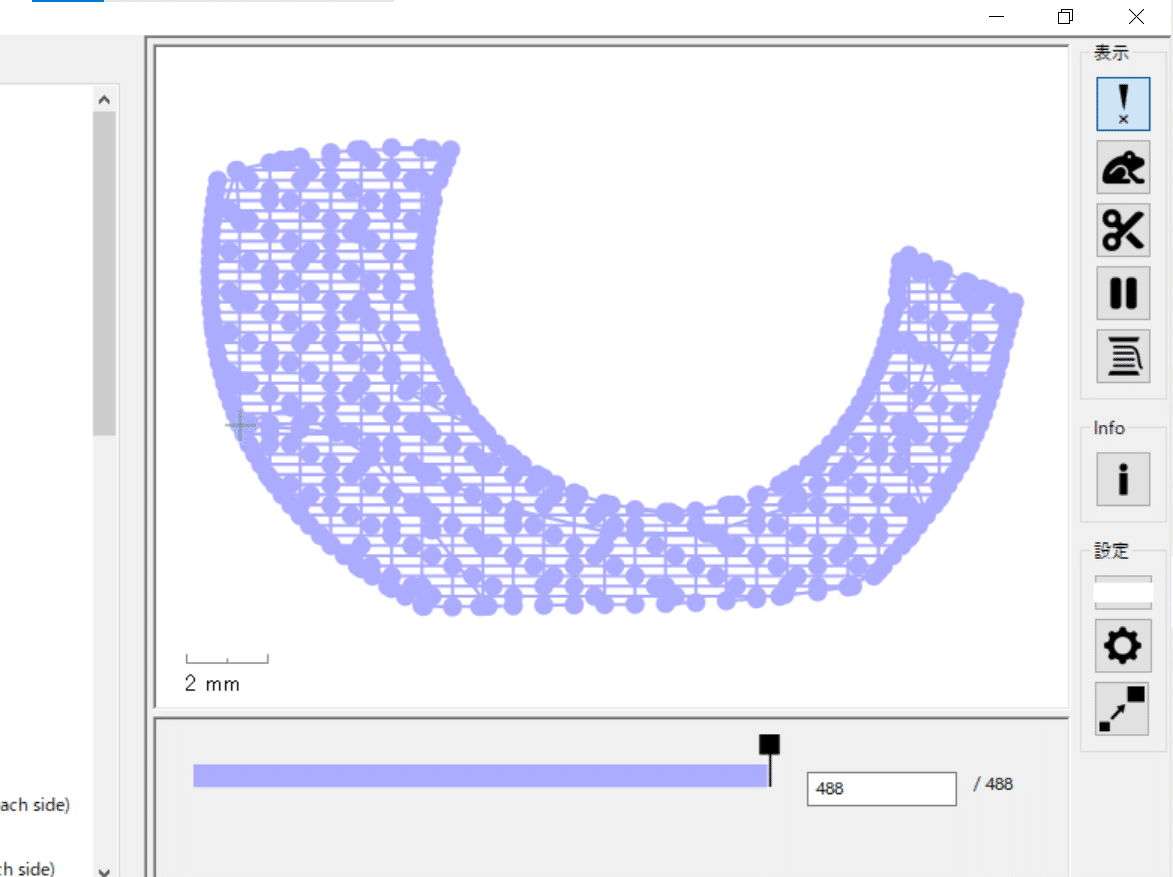Click the pause (stop) display icon

1123,293
